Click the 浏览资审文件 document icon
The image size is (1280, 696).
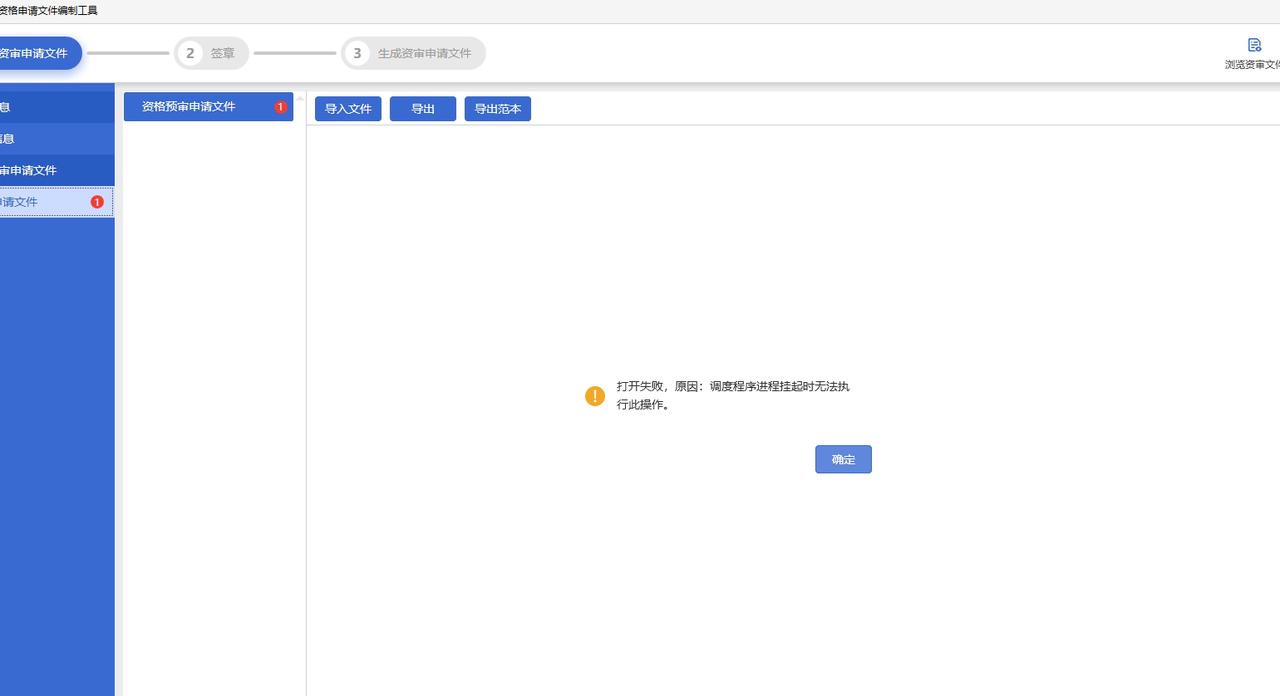pyautogui.click(x=1254, y=45)
